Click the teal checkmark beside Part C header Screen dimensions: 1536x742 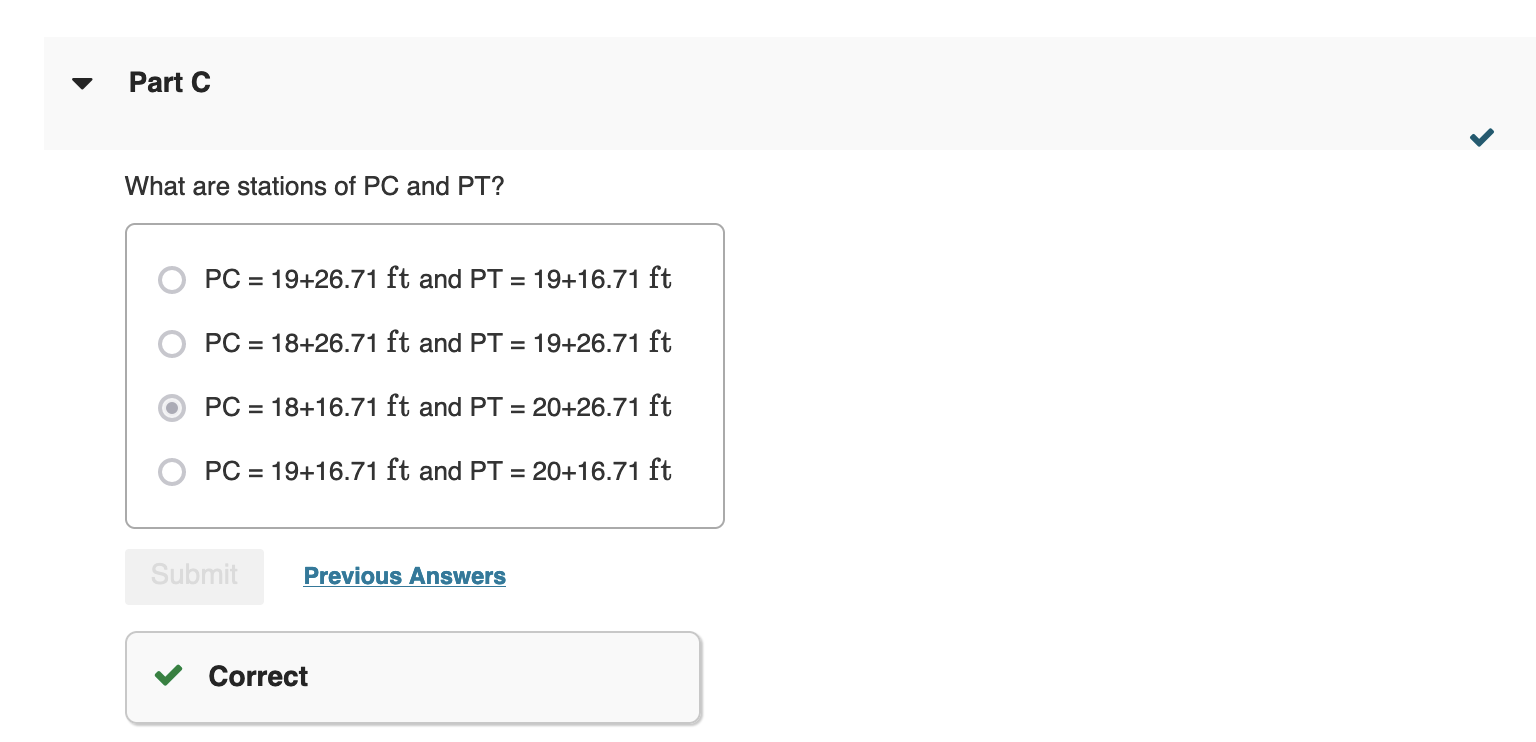coord(1482,137)
